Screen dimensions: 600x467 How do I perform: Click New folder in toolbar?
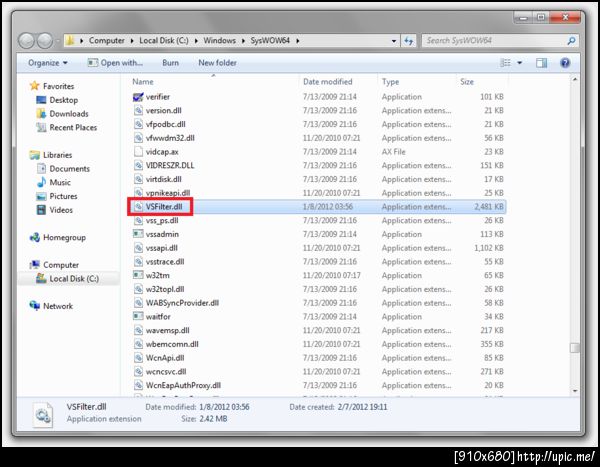point(217,63)
